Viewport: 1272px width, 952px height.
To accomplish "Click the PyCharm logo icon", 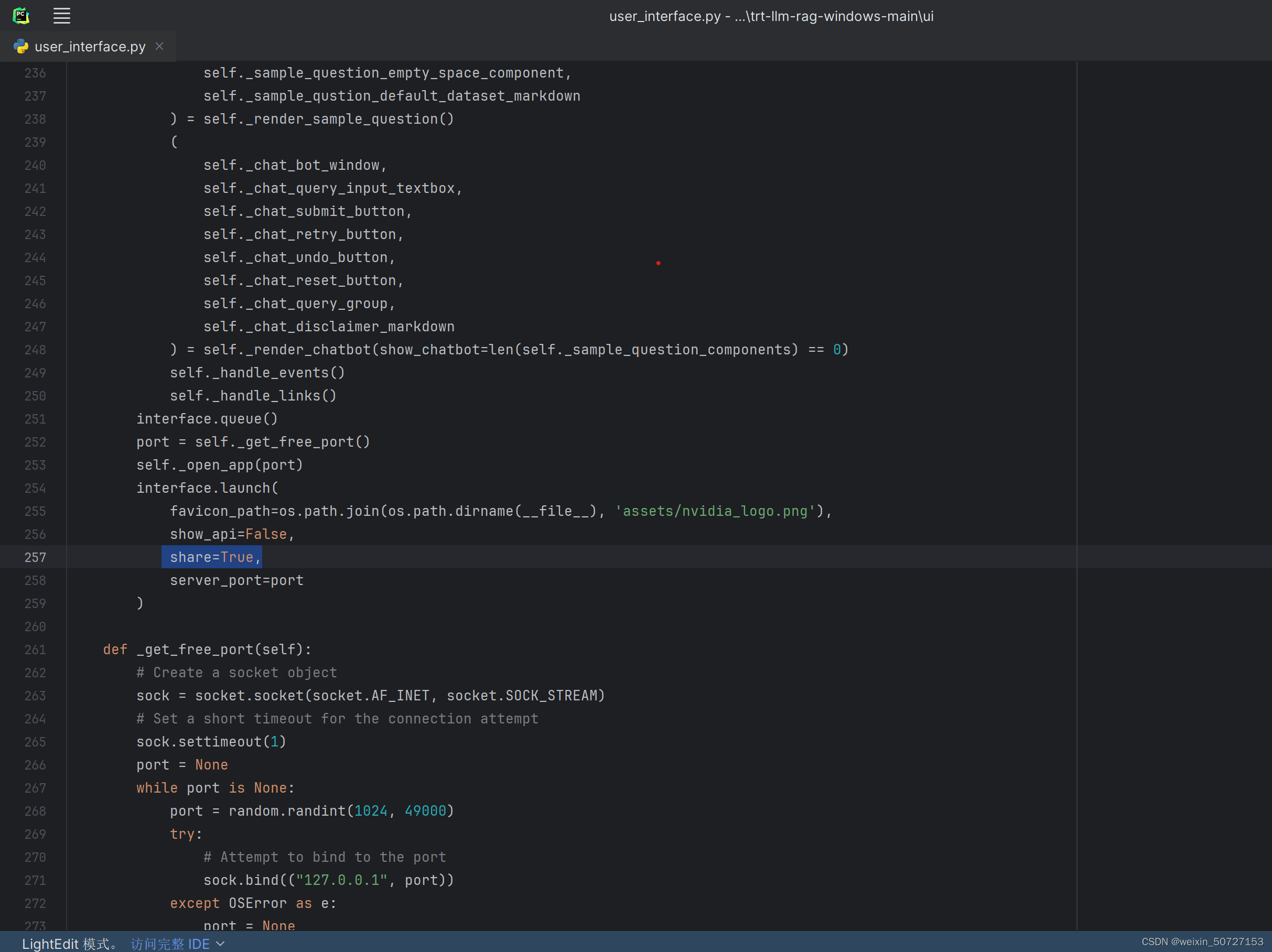I will coord(21,16).
